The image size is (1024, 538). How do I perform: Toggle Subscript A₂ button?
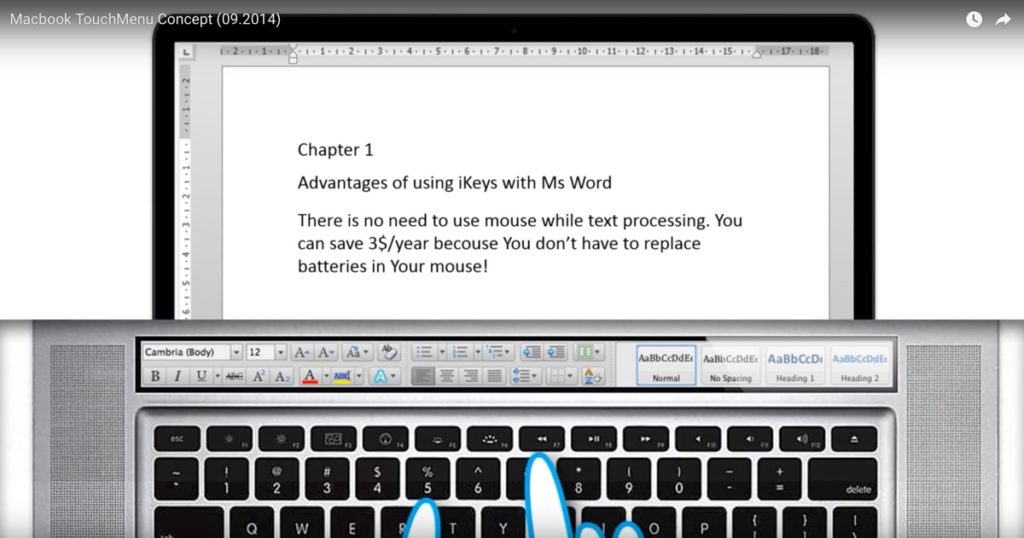tap(281, 376)
